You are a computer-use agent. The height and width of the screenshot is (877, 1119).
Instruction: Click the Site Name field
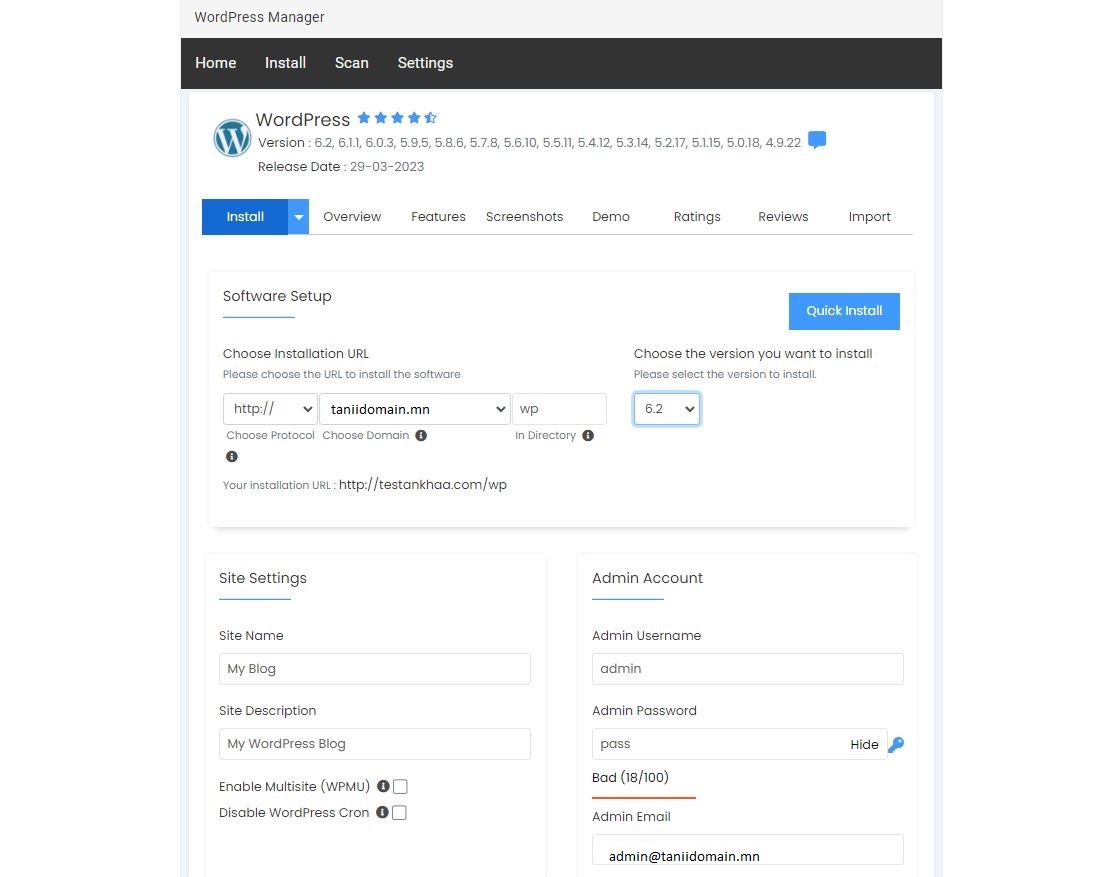point(375,669)
